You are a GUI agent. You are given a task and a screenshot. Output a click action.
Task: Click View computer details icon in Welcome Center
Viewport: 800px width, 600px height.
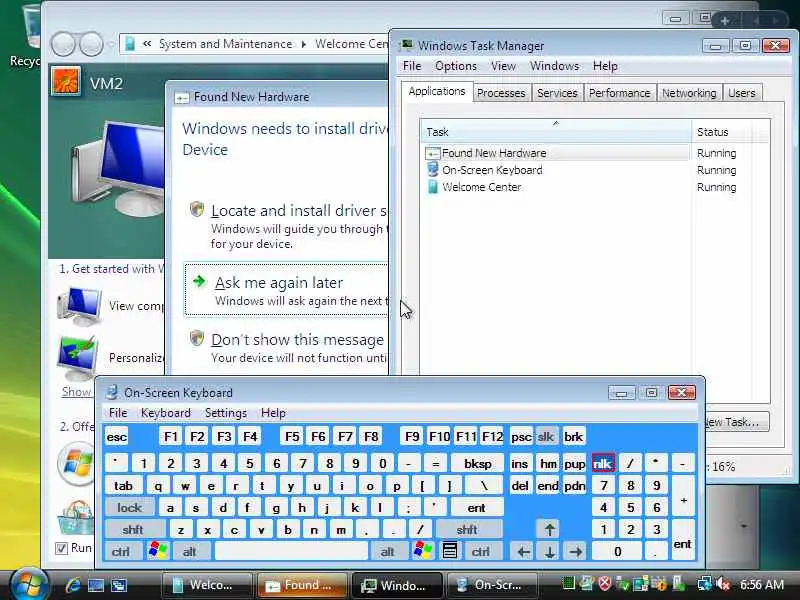pyautogui.click(x=79, y=306)
